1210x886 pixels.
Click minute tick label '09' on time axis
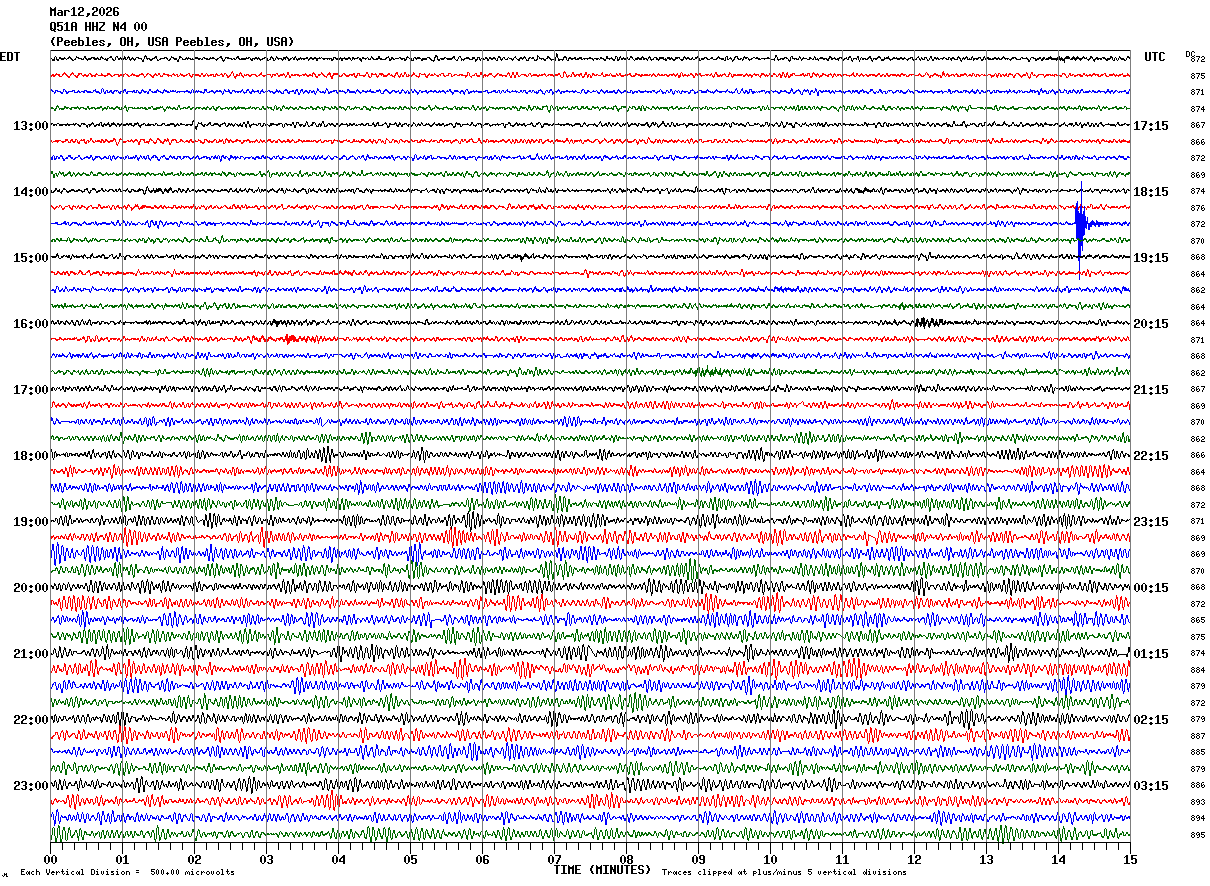(699, 860)
